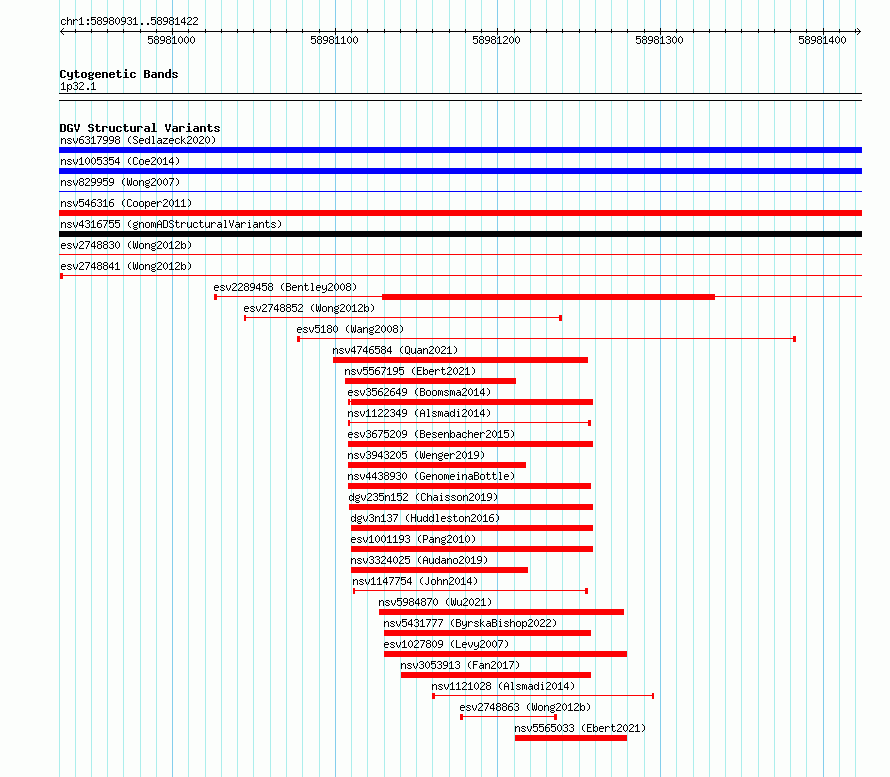Select esv2748863 (Wong2012b) label
This screenshot has height=777, width=890.
pyautogui.click(x=525, y=707)
